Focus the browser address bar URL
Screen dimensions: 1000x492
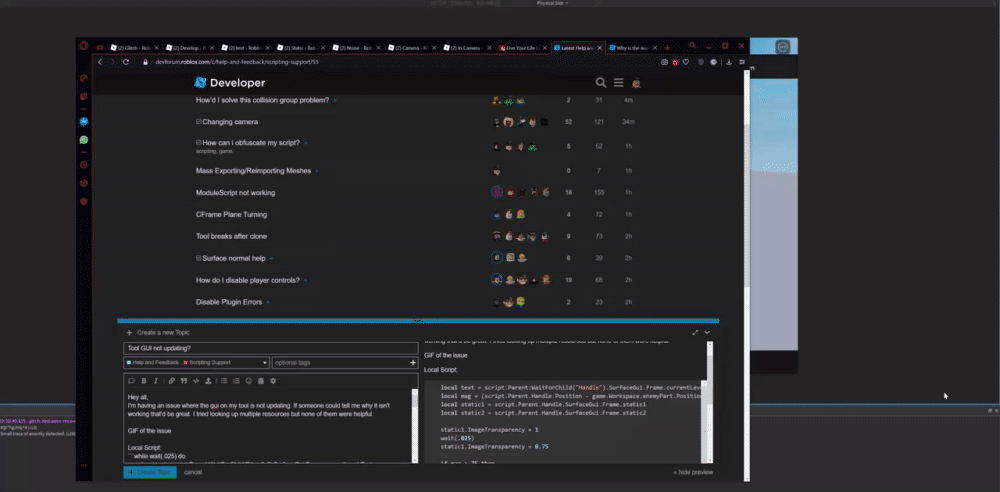(235, 62)
